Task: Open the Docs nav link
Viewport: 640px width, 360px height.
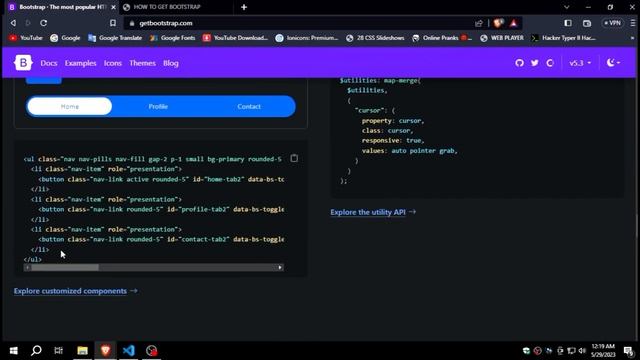Action: 49,63
